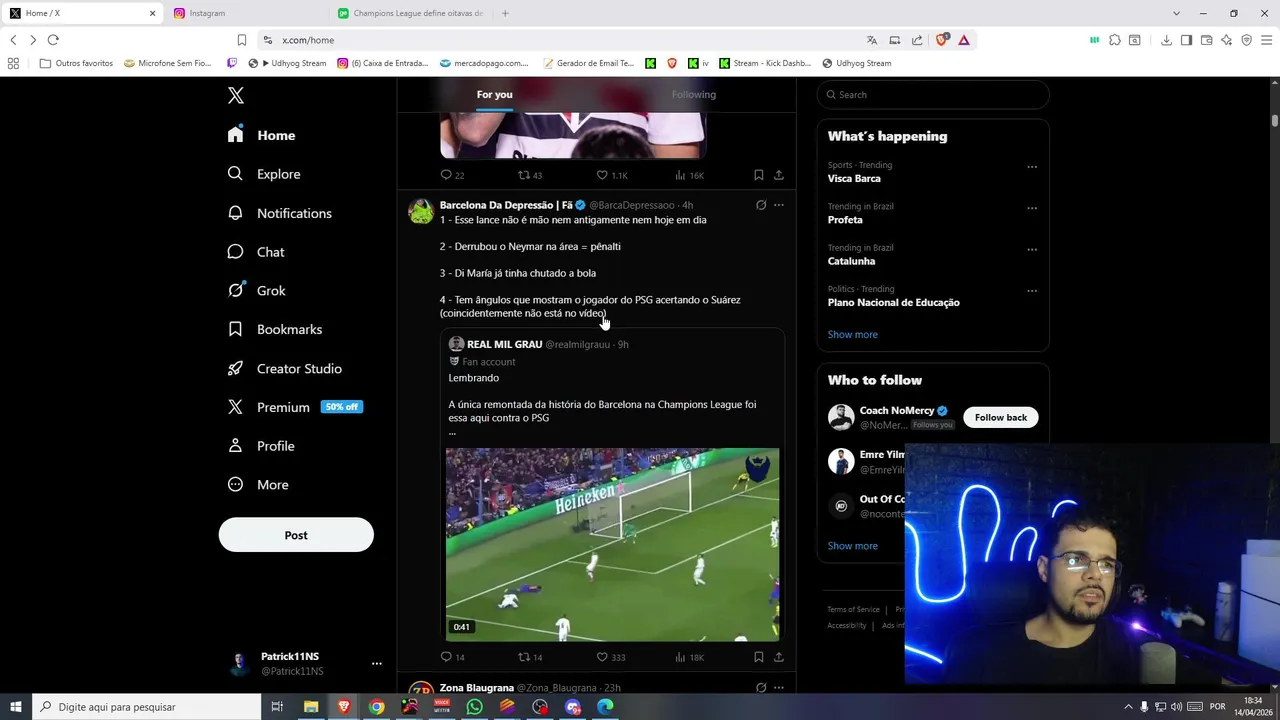Open the Explore page
Viewport: 1280px width, 720px height.
coord(264,174)
